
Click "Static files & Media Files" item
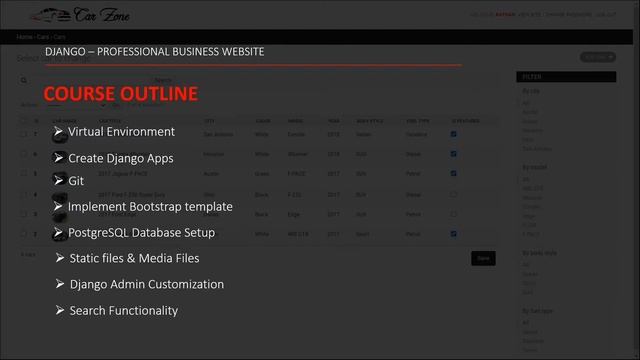135,258
